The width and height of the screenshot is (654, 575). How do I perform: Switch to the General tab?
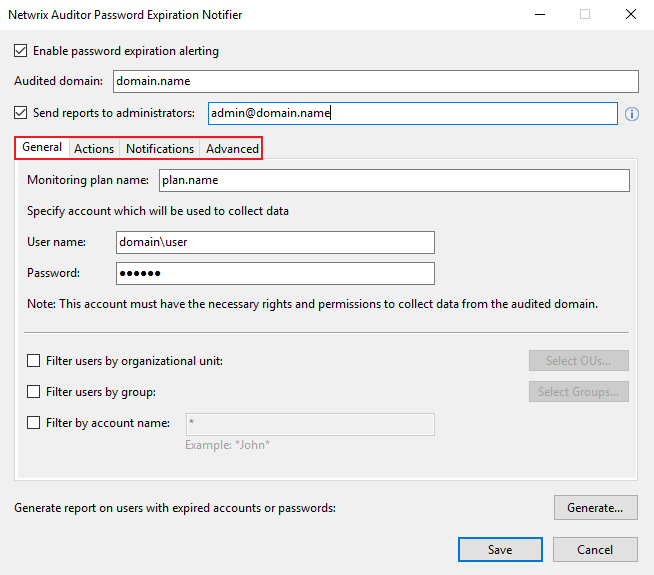tap(42, 148)
